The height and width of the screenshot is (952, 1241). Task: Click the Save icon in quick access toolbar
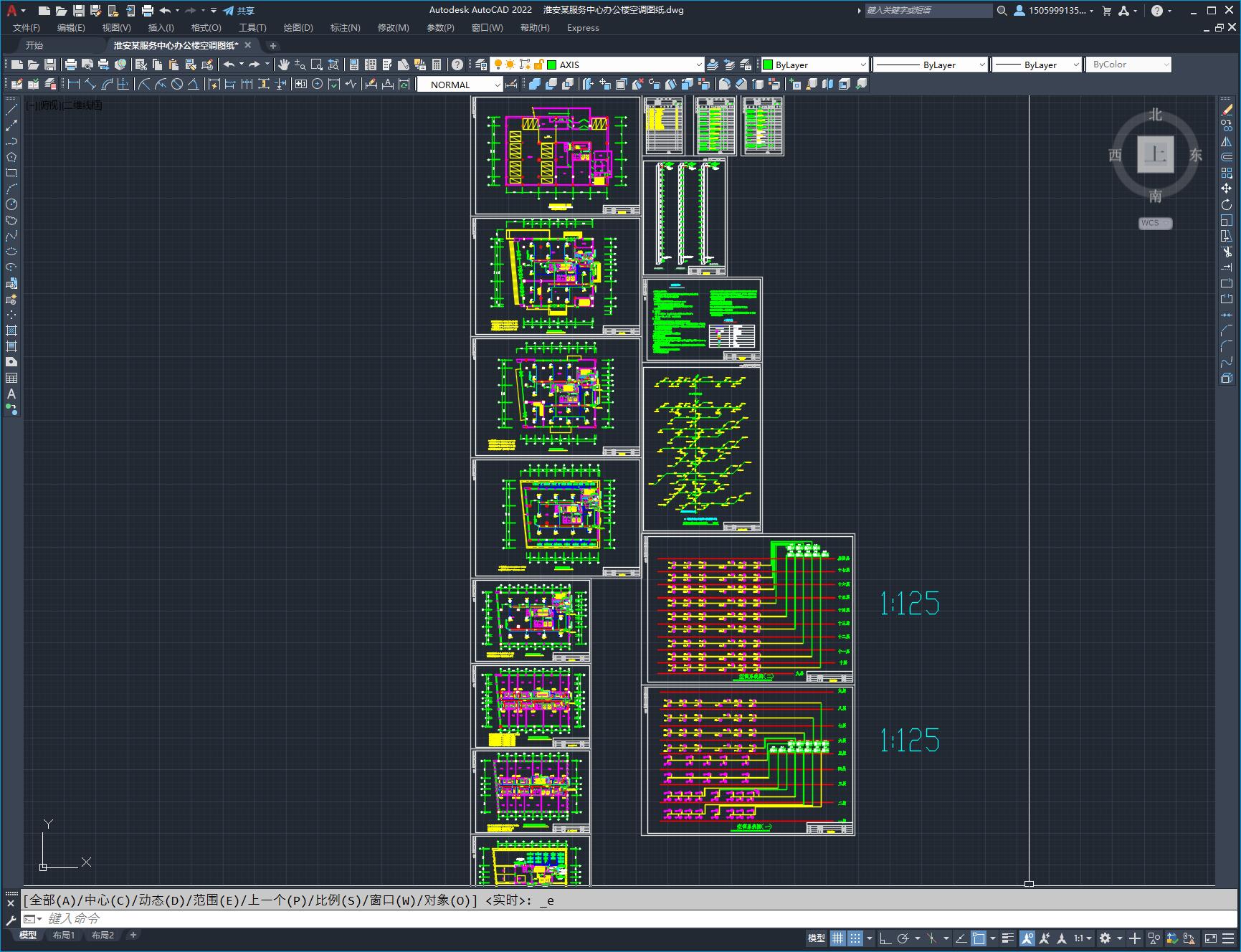click(x=79, y=11)
